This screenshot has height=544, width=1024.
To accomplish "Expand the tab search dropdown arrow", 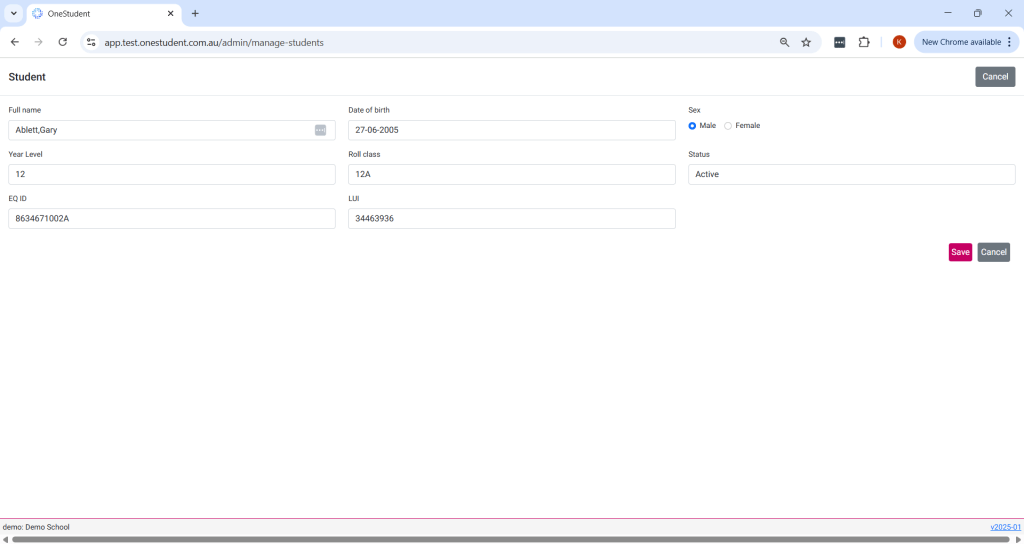I will pyautogui.click(x=14, y=13).
